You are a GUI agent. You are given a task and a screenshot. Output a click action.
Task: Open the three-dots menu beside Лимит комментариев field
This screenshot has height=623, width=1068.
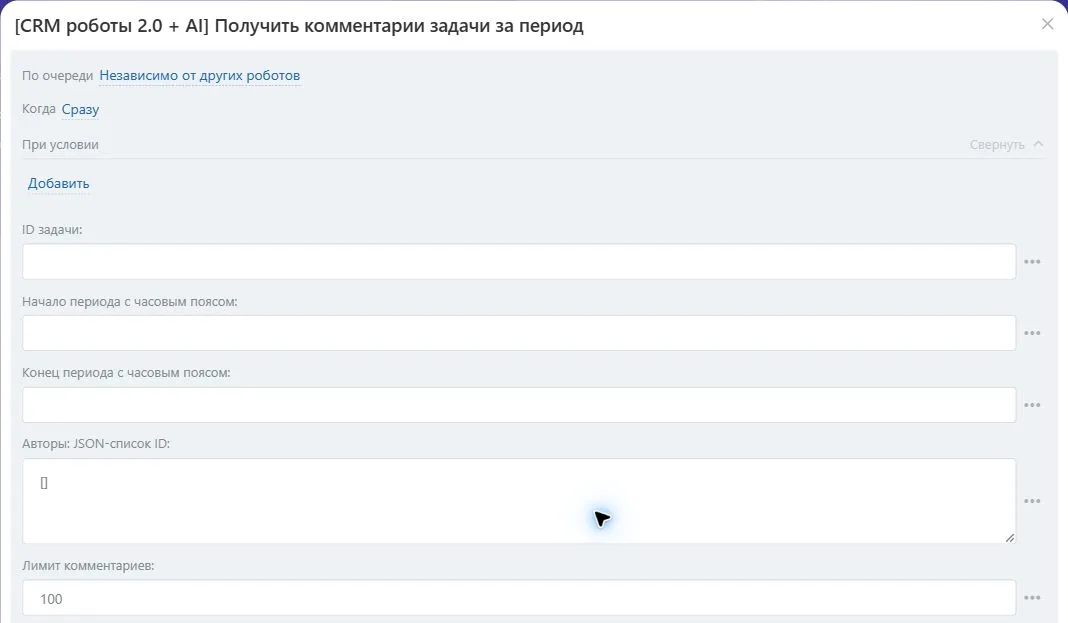pos(1032,598)
